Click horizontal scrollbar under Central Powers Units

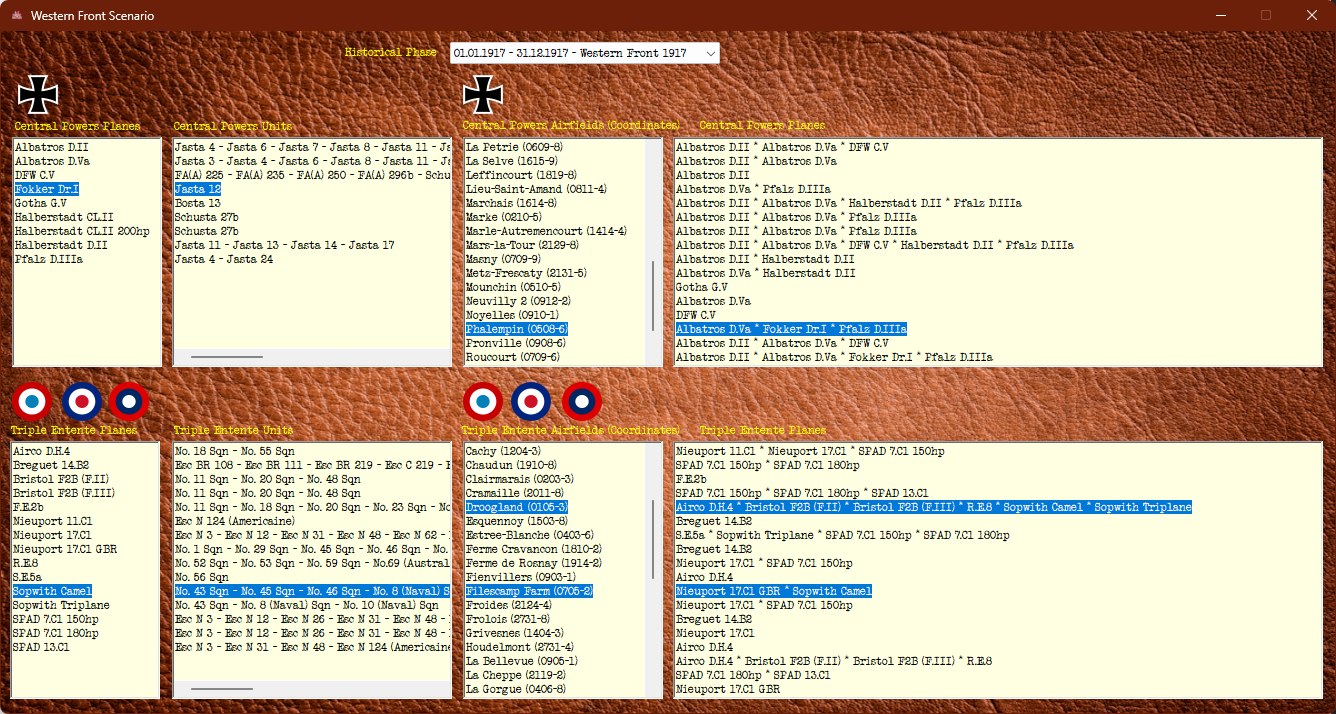[227, 356]
